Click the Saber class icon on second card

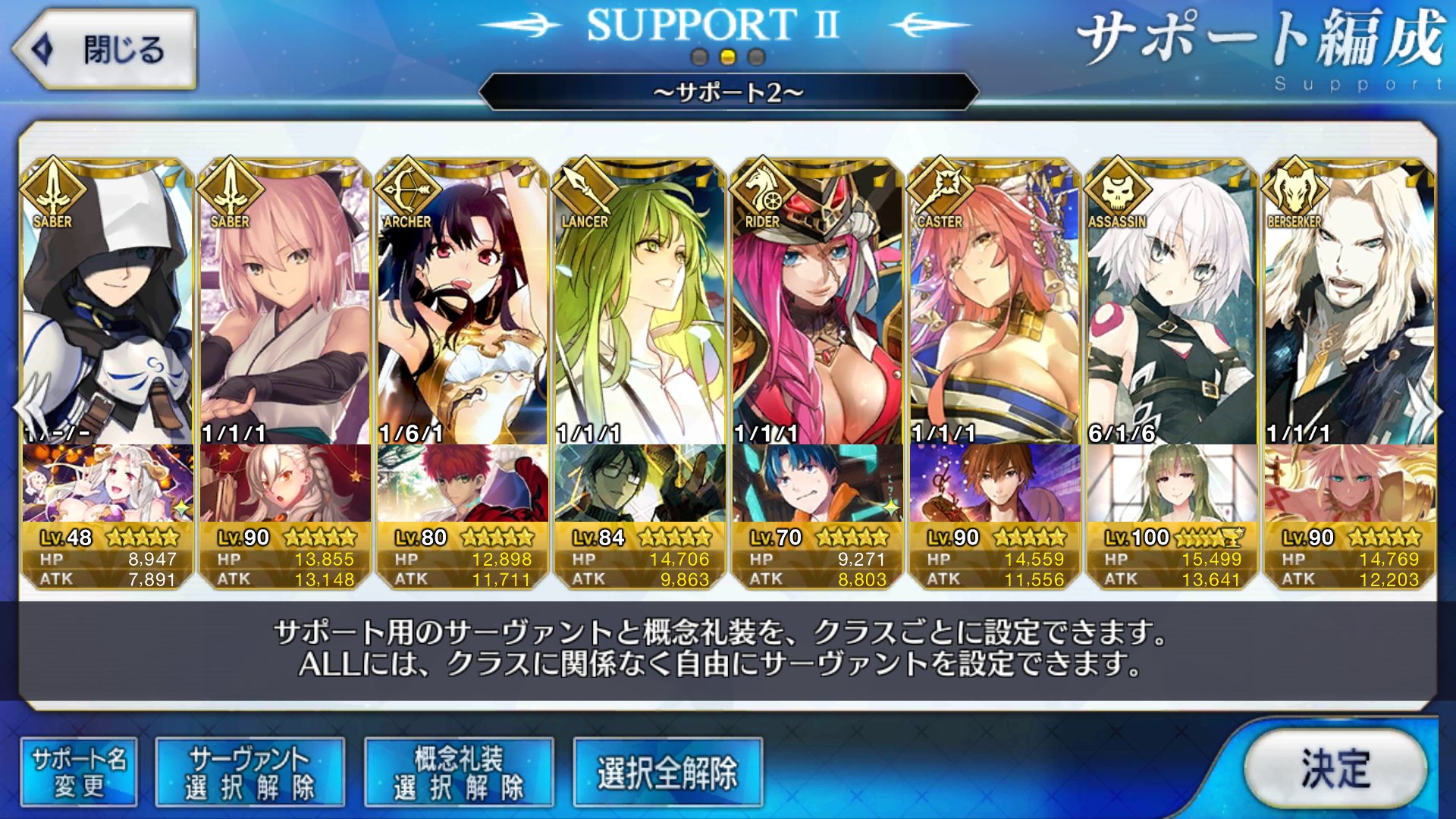(230, 190)
